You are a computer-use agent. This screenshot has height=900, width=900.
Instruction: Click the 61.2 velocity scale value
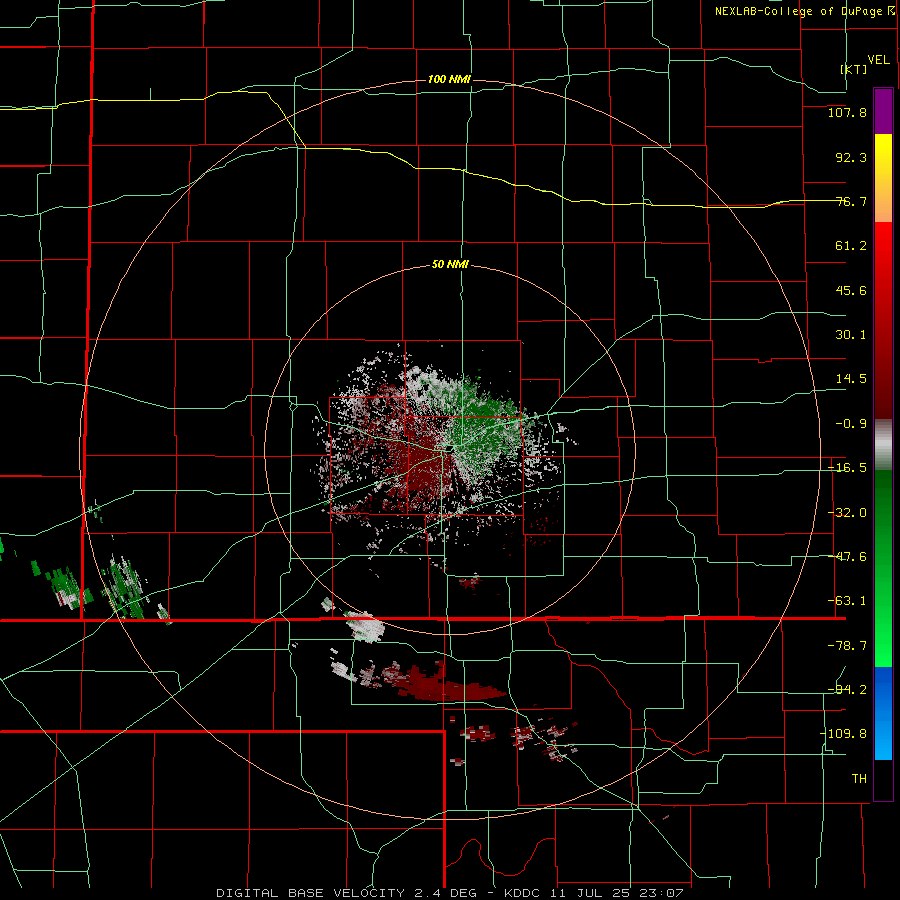[x=851, y=246]
